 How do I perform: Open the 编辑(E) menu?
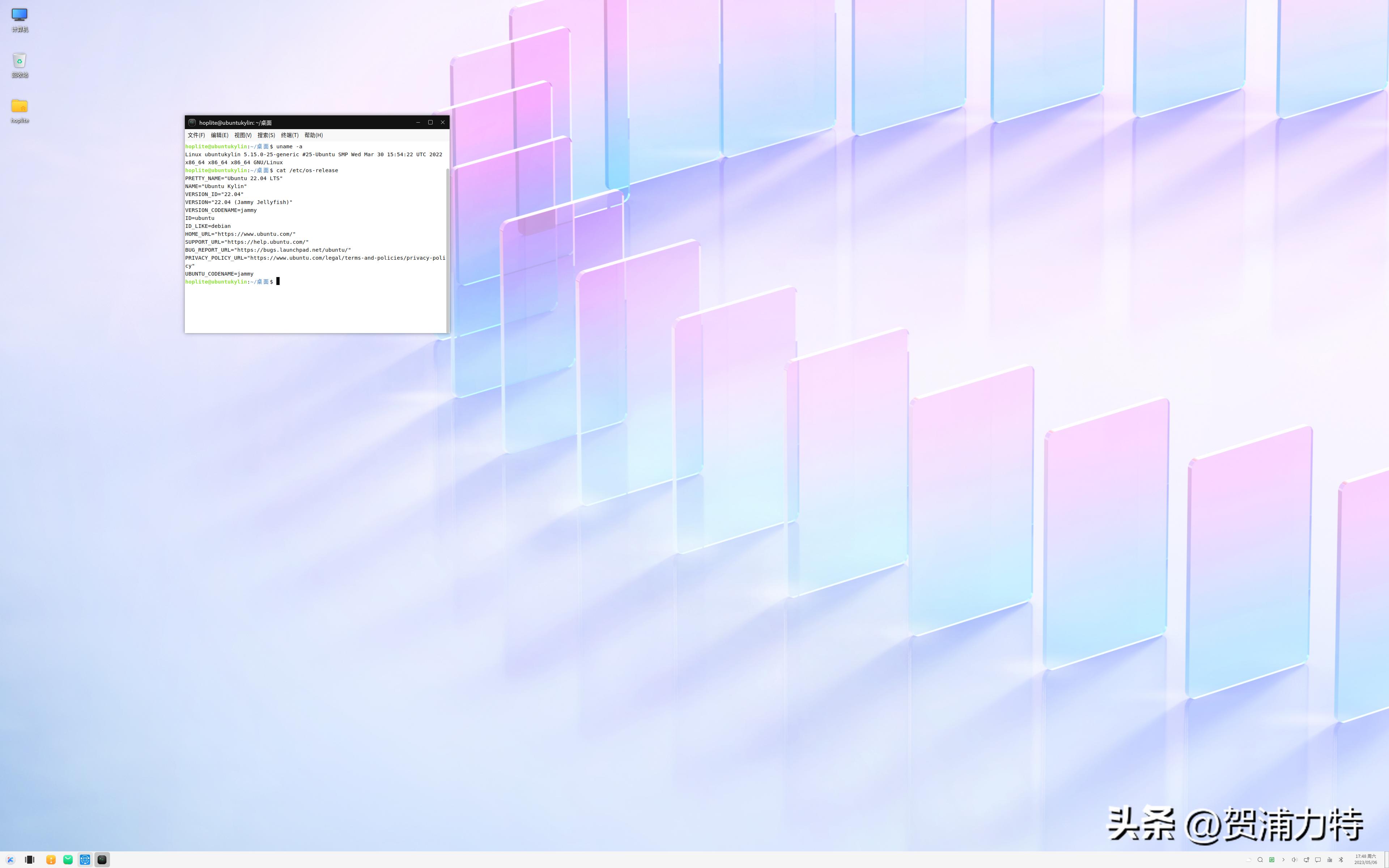tap(219, 136)
